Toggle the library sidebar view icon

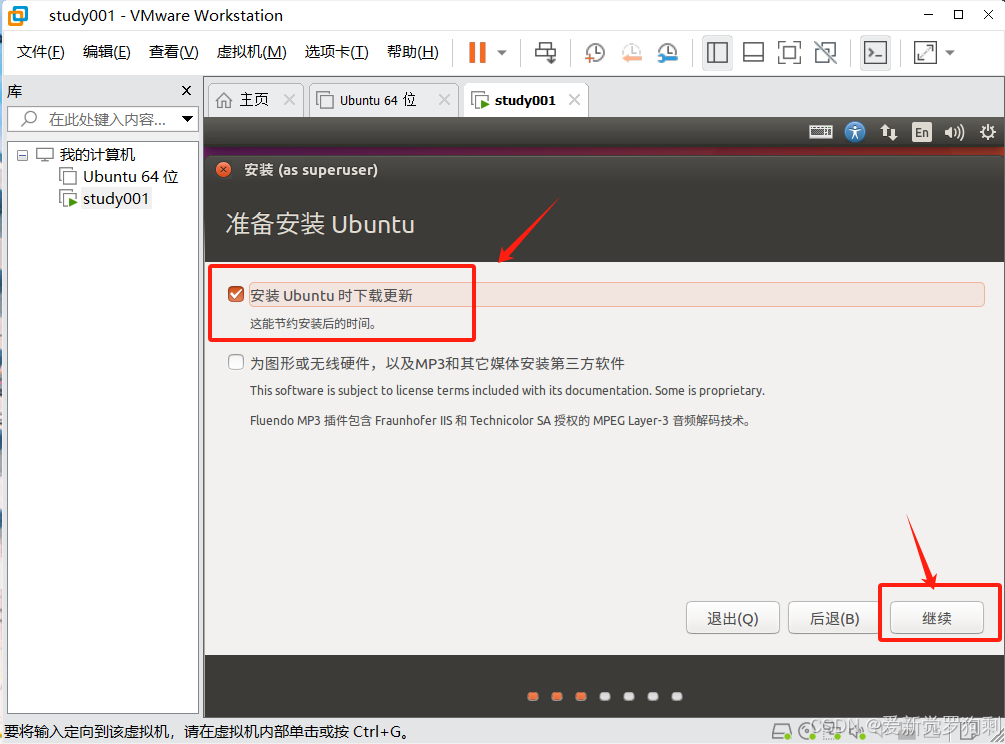(717, 53)
